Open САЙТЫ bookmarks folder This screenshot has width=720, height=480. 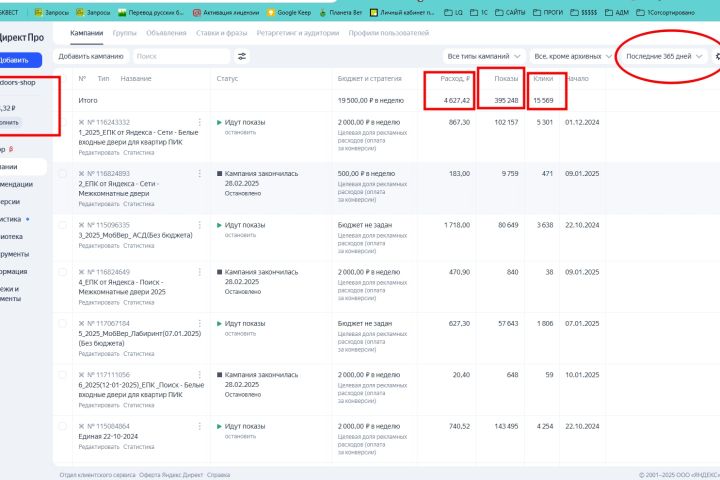(510, 12)
